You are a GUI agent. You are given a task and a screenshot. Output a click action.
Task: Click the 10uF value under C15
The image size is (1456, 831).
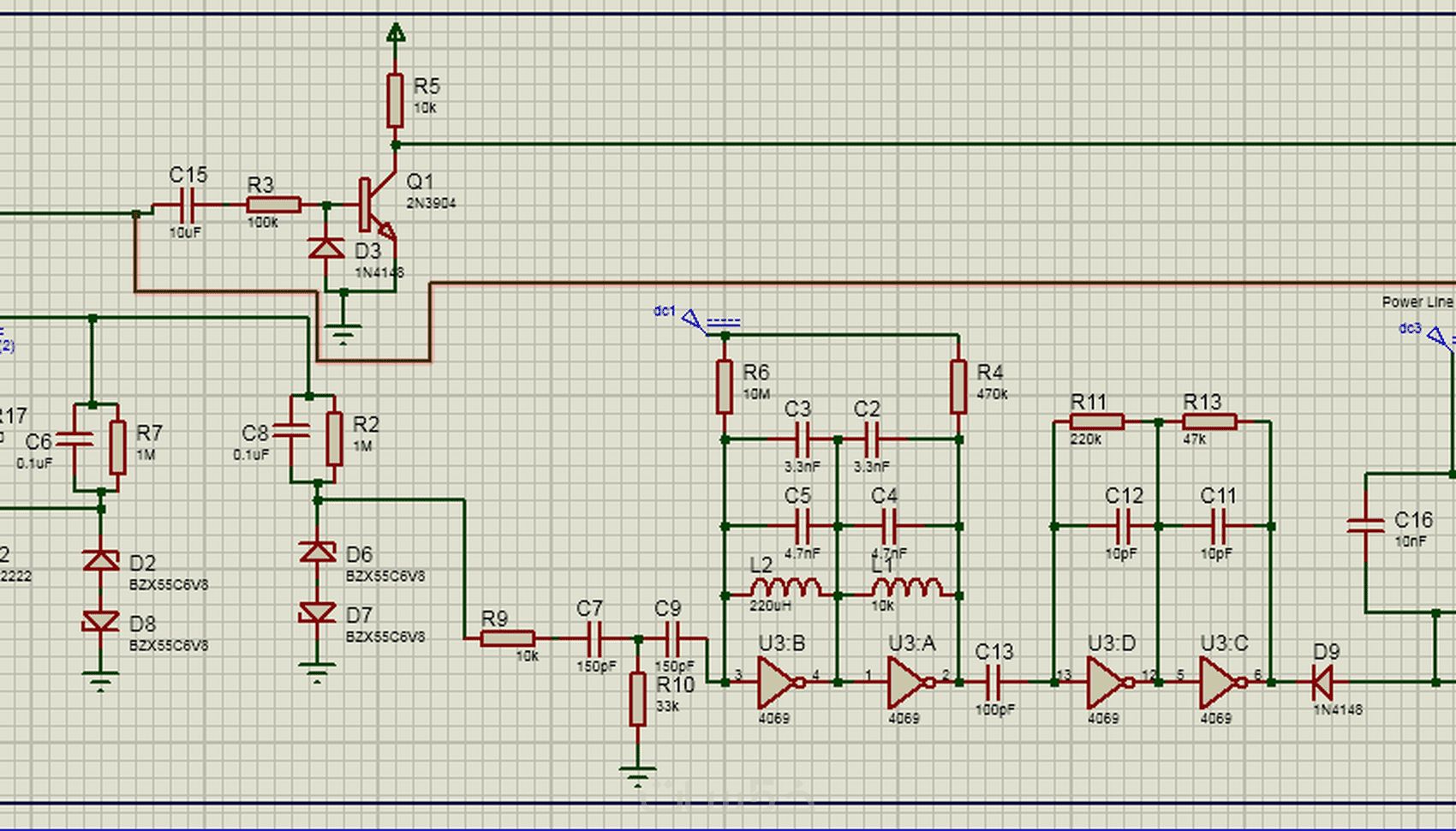185,232
